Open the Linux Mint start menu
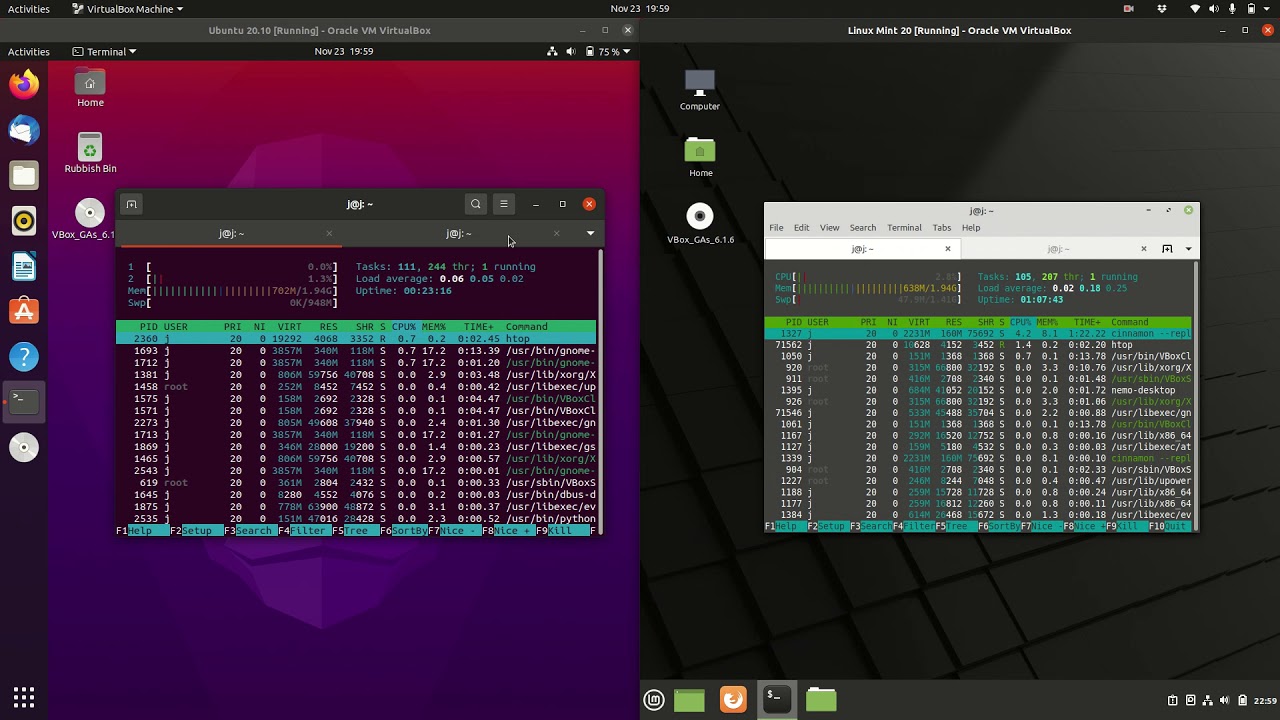 tap(654, 700)
